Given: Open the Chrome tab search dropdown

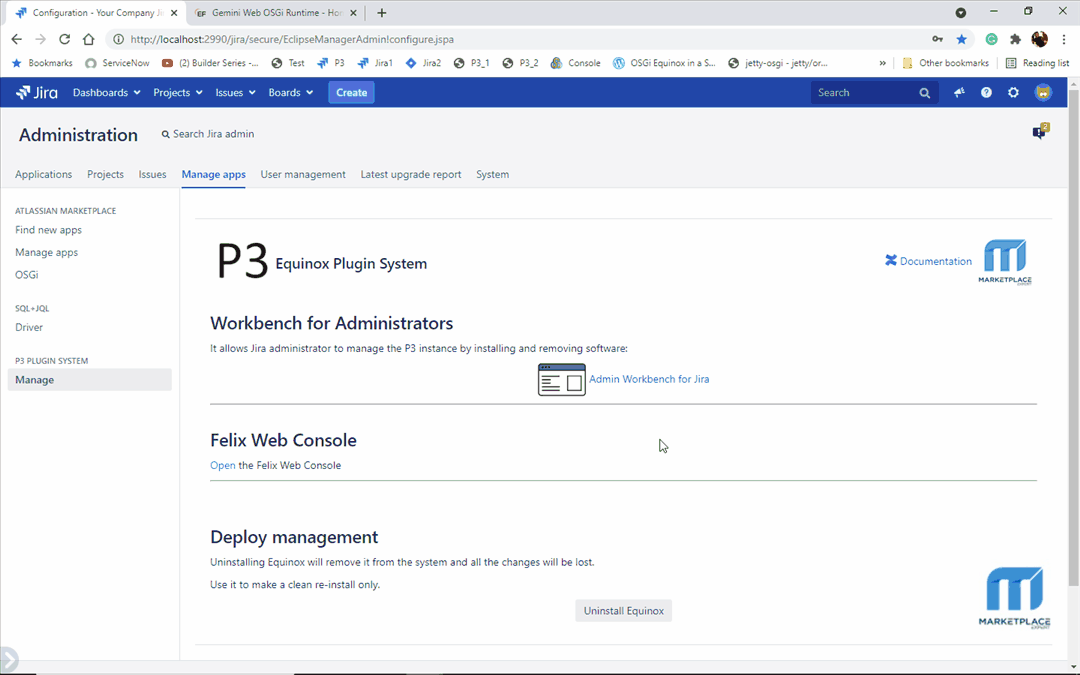Looking at the screenshot, I should pos(961,12).
